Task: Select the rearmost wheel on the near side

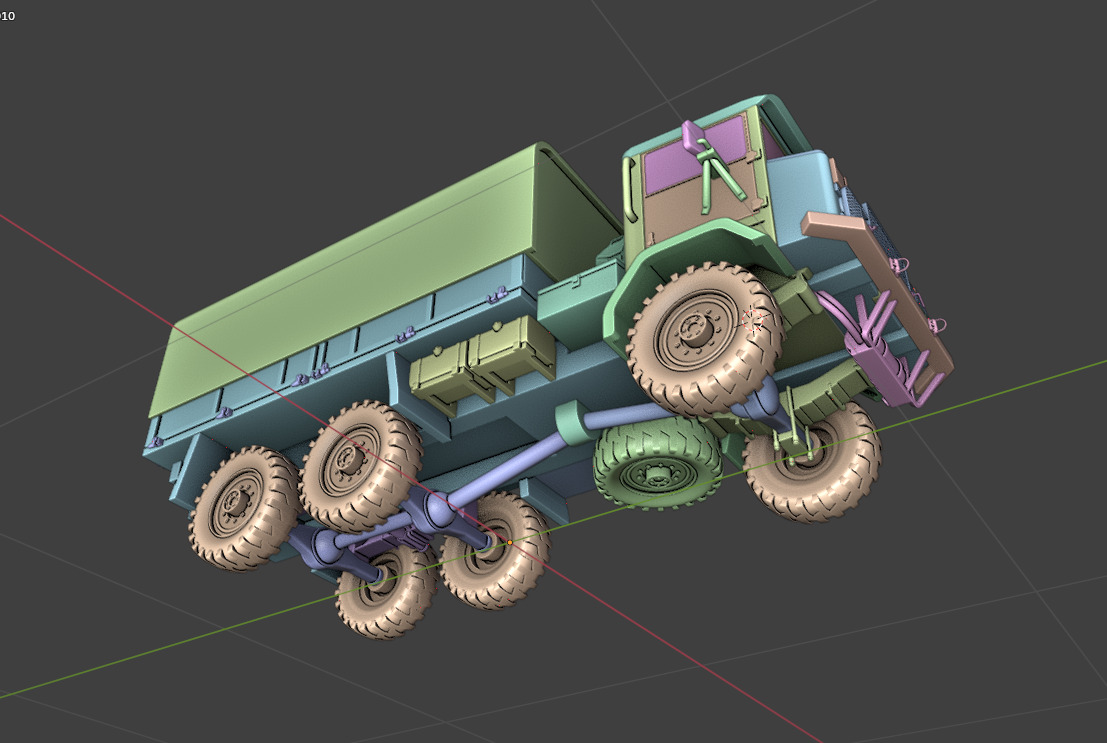Action: pyautogui.click(x=242, y=508)
